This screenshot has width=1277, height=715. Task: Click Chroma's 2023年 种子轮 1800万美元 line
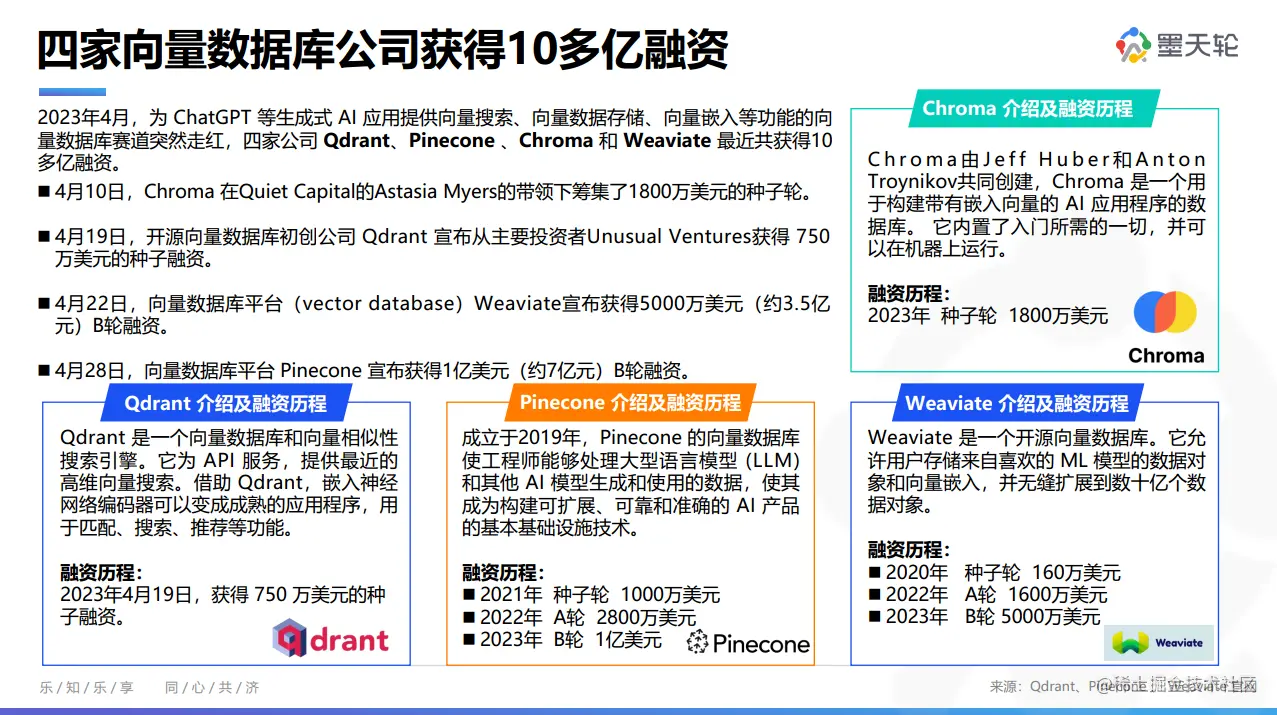(988, 316)
